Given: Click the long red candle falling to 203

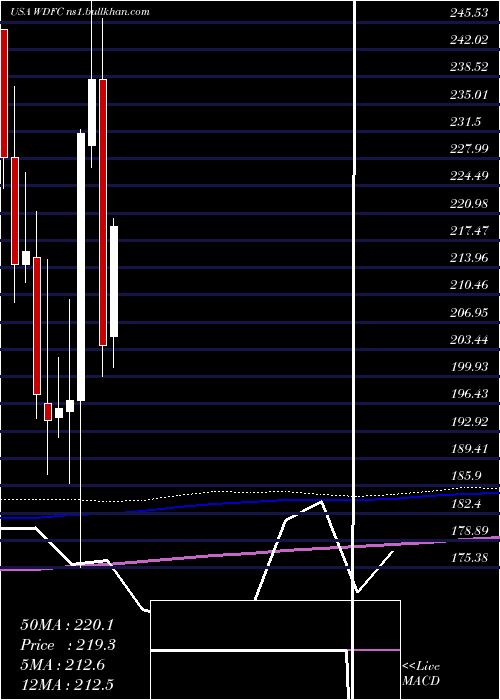Looking at the screenshot, I should point(103,212).
